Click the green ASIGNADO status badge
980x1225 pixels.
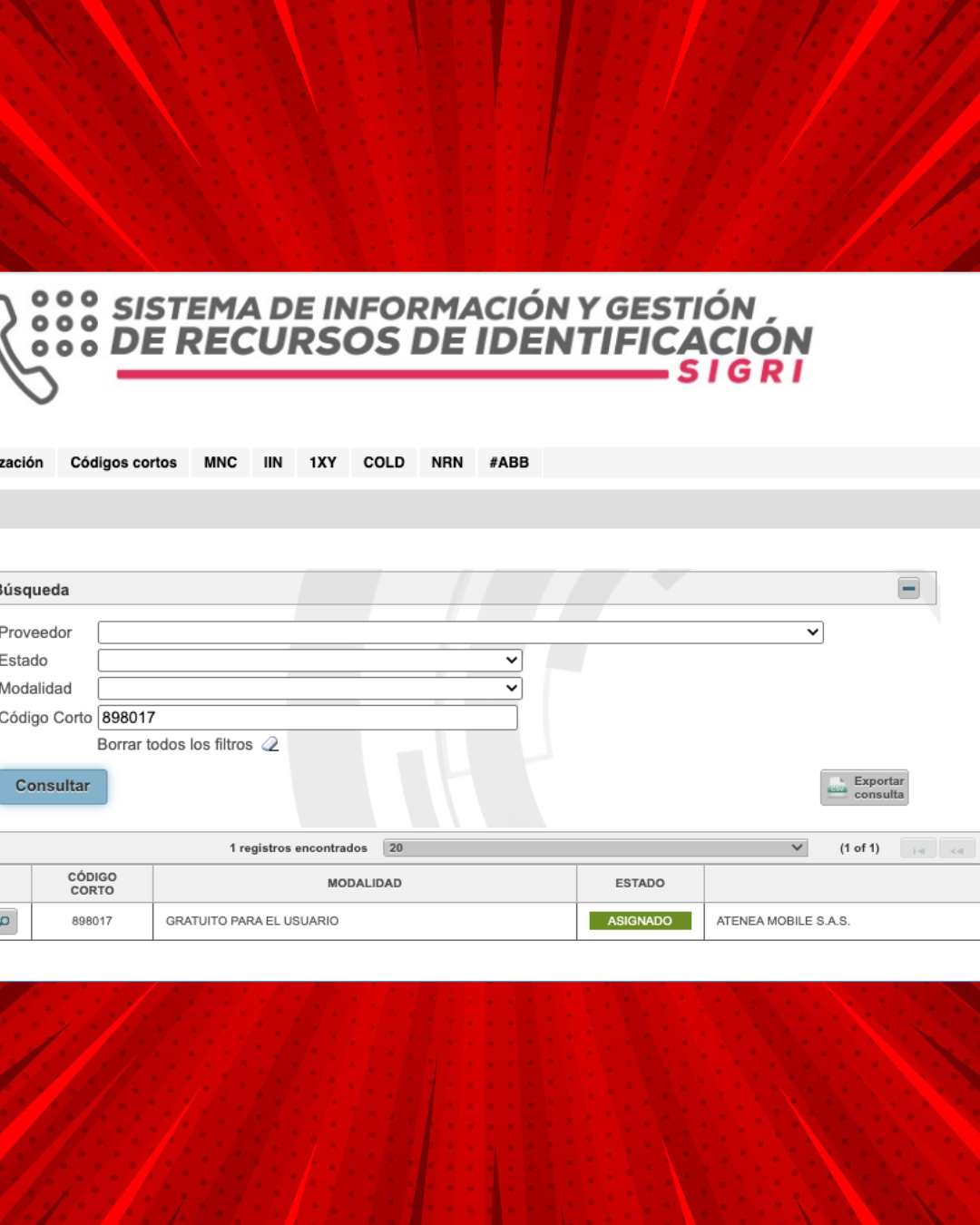tap(641, 921)
